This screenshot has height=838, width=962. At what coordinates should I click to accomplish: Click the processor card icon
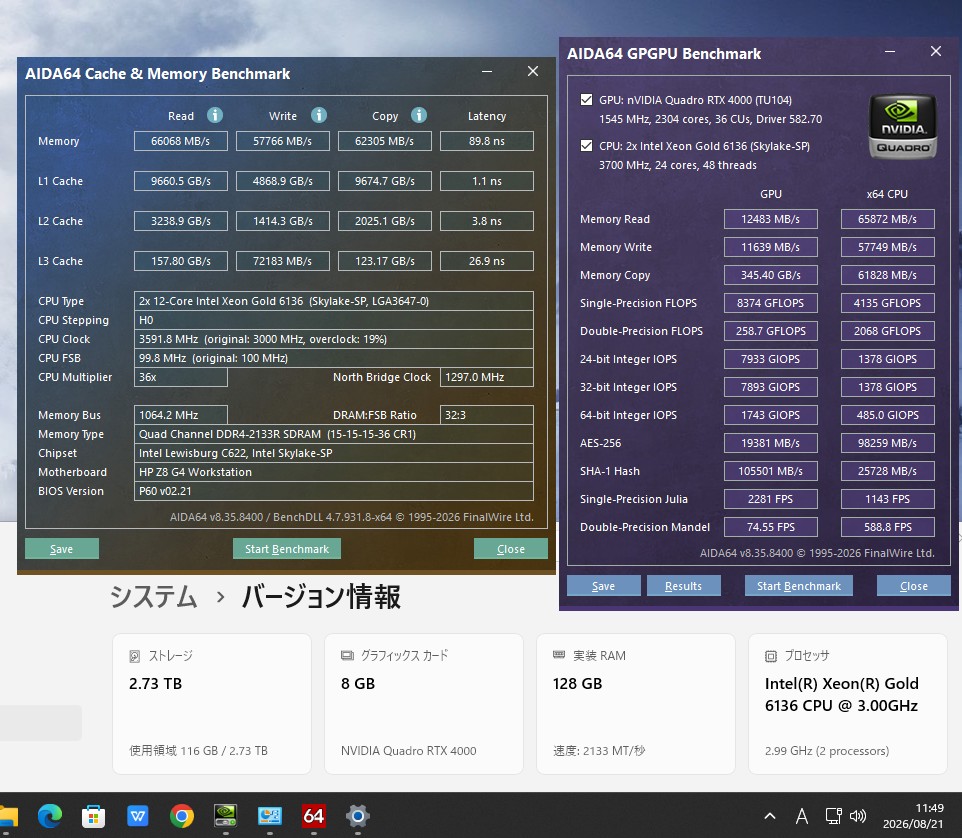coord(771,656)
